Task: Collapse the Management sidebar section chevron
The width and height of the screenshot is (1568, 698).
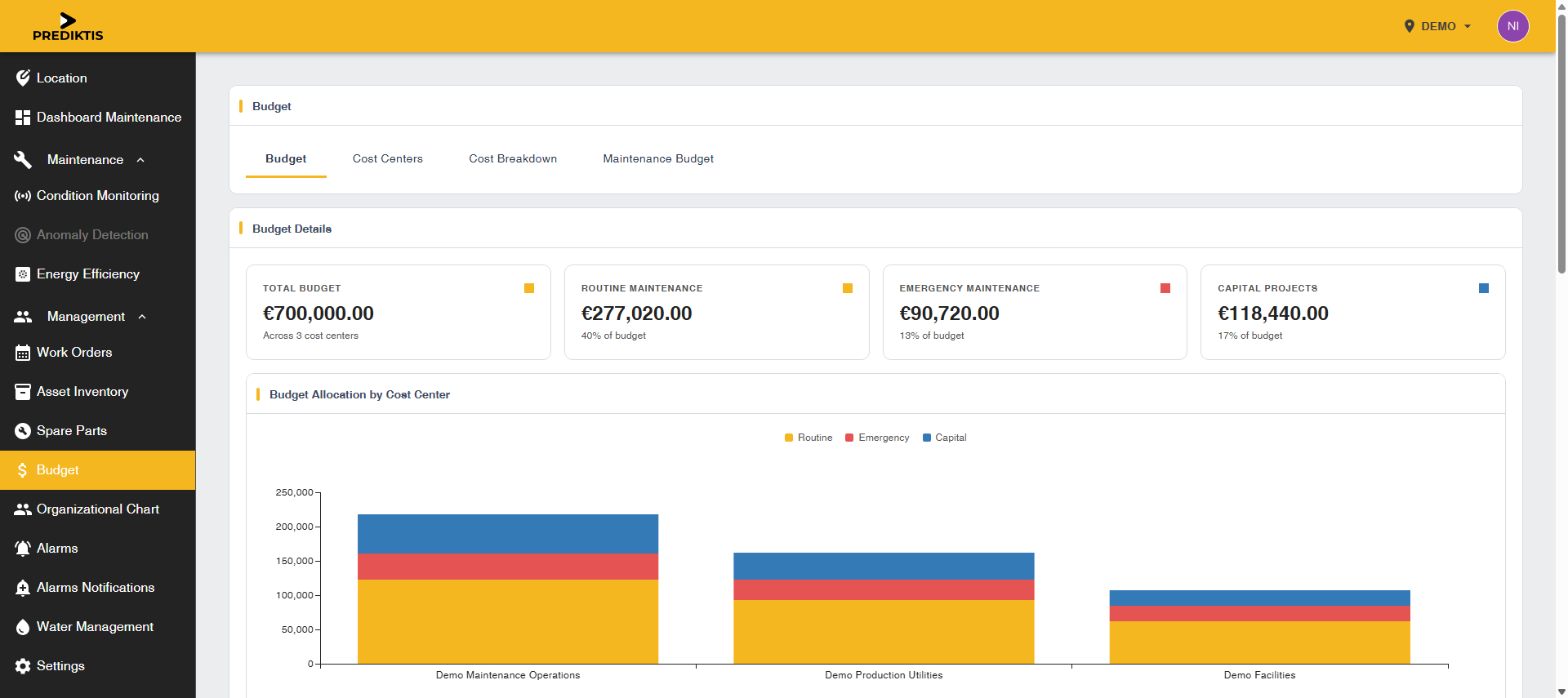Action: click(x=141, y=317)
